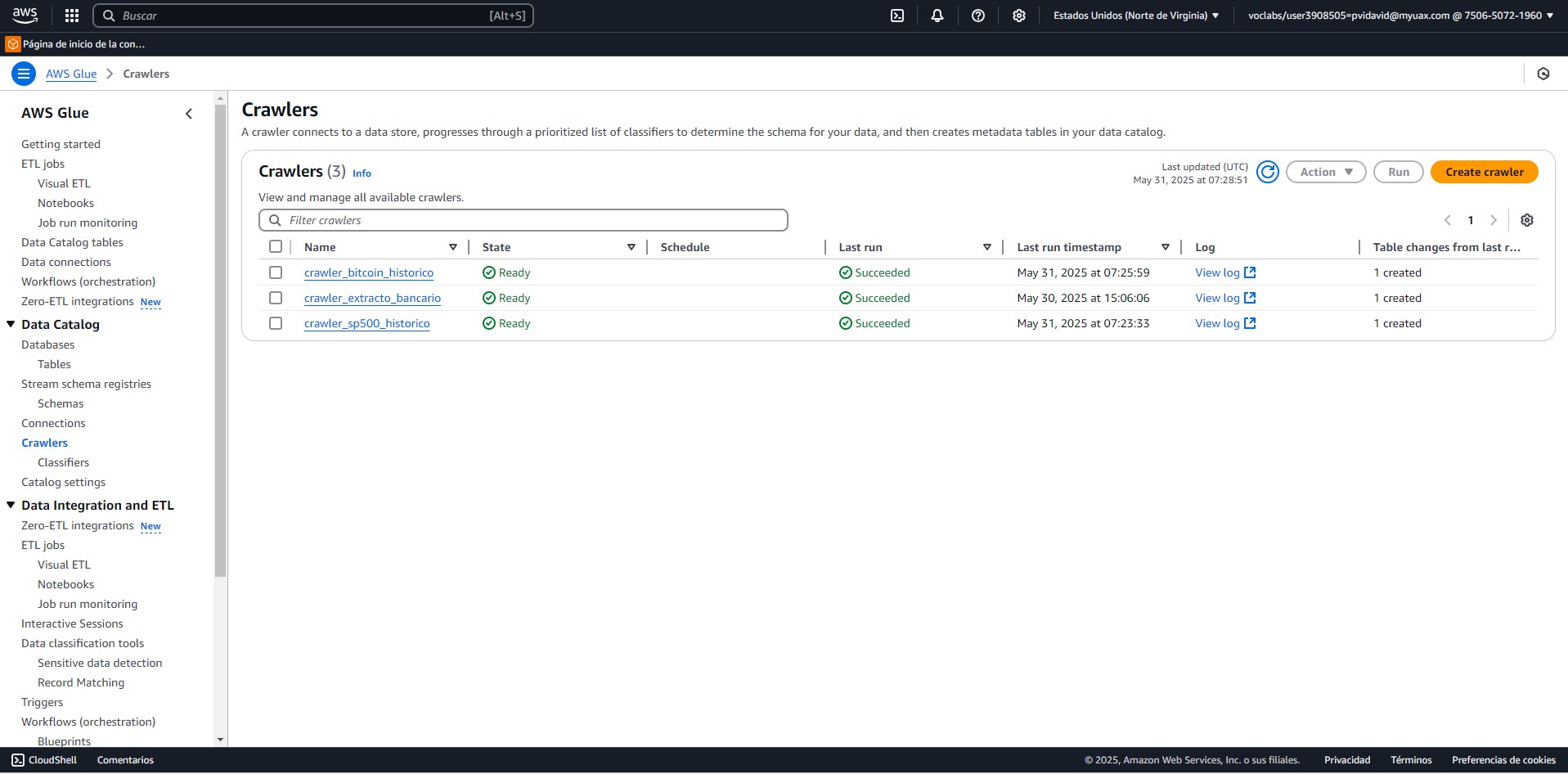Image resolution: width=1568 pixels, height=774 pixels.
Task: Click the external link icon for crawler_bitcoin_historico log
Action: pyautogui.click(x=1250, y=272)
